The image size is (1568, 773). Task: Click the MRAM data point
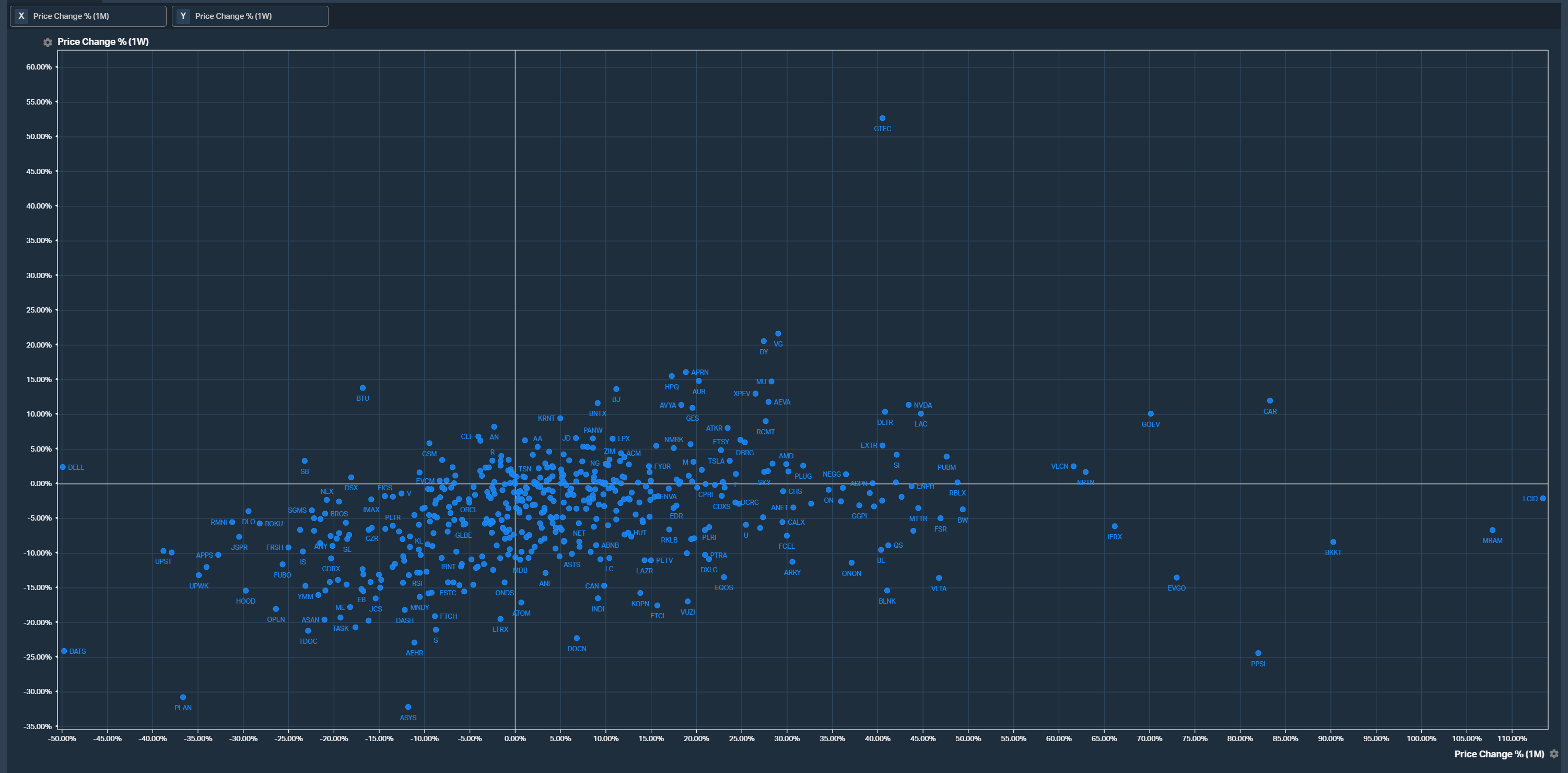coord(1492,530)
